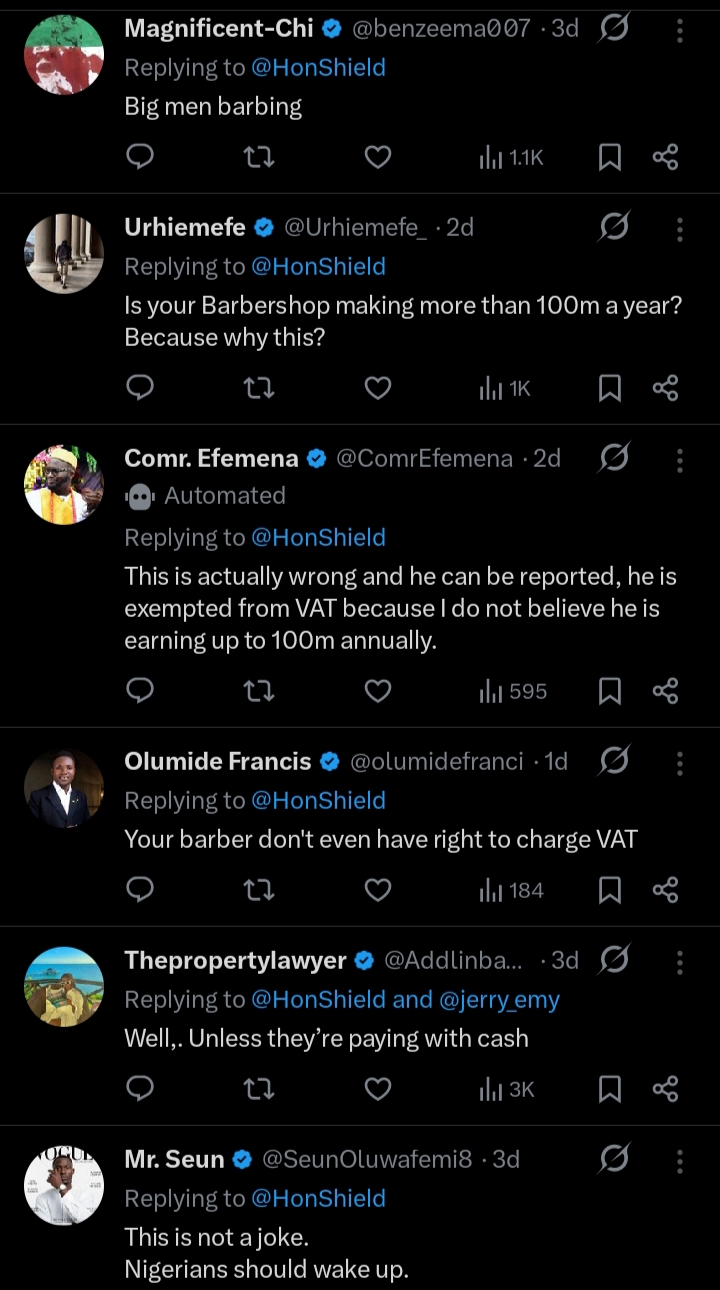Like Comr. Efemena's VAT exemption reply
This screenshot has width=720, height=1290.
[x=377, y=691]
